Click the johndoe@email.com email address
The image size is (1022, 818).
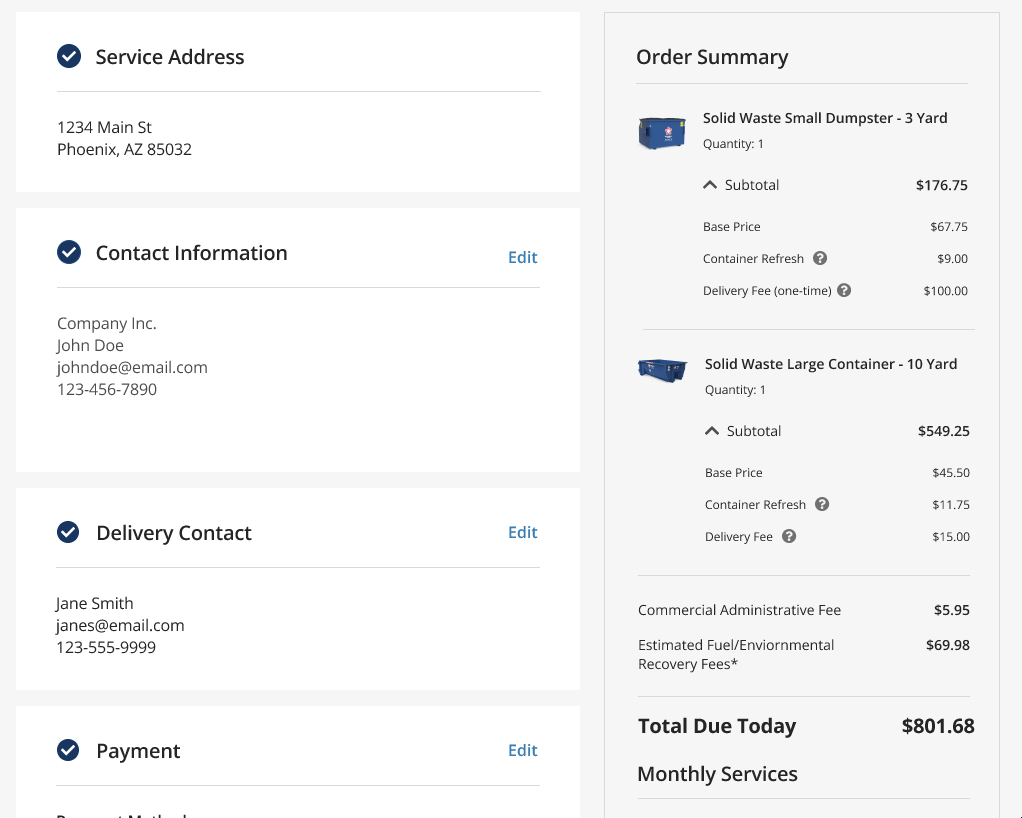tap(132, 367)
